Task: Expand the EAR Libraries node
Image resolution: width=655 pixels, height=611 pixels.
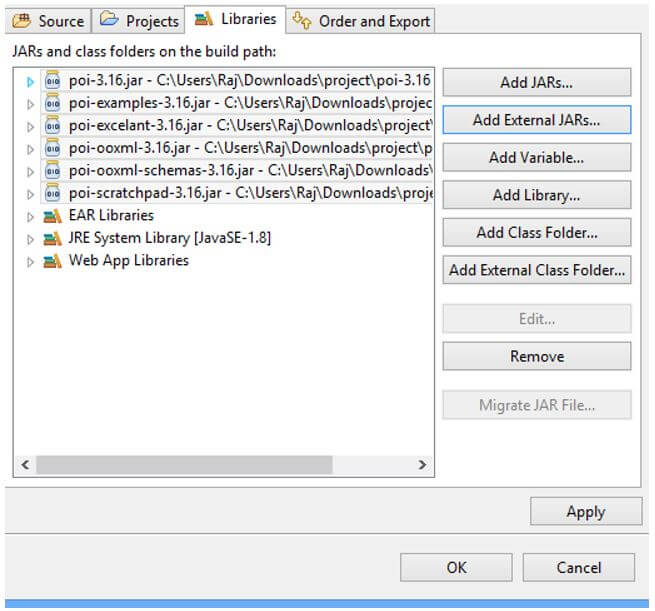Action: pos(30,217)
